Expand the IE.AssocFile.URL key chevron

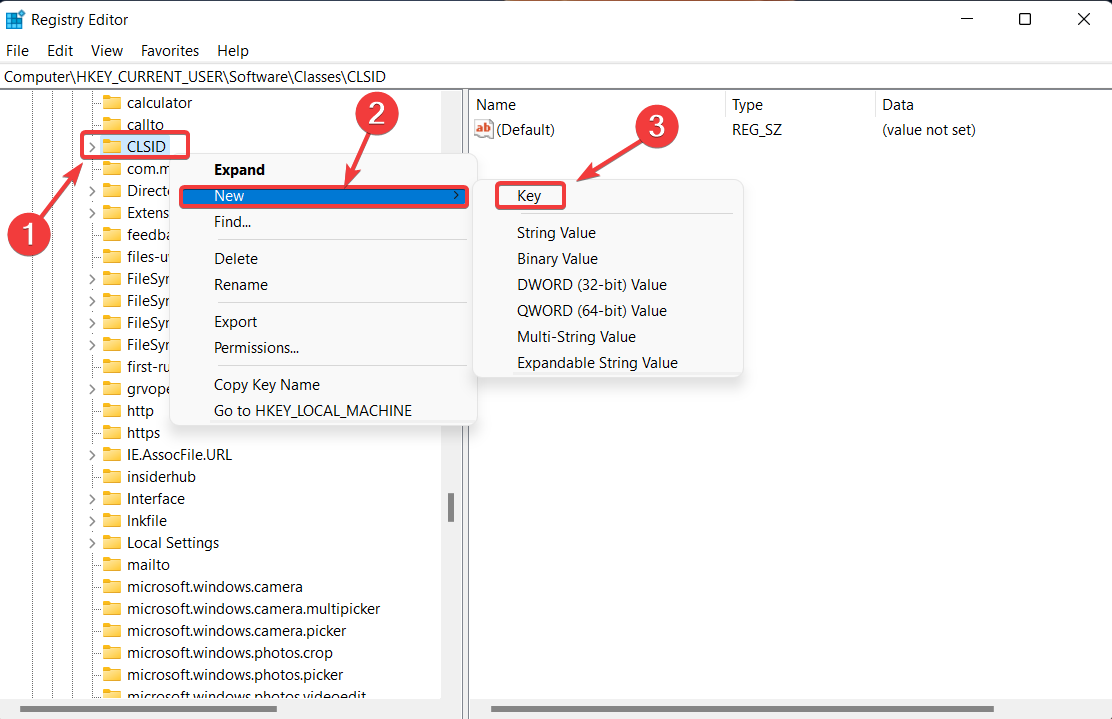tap(91, 455)
